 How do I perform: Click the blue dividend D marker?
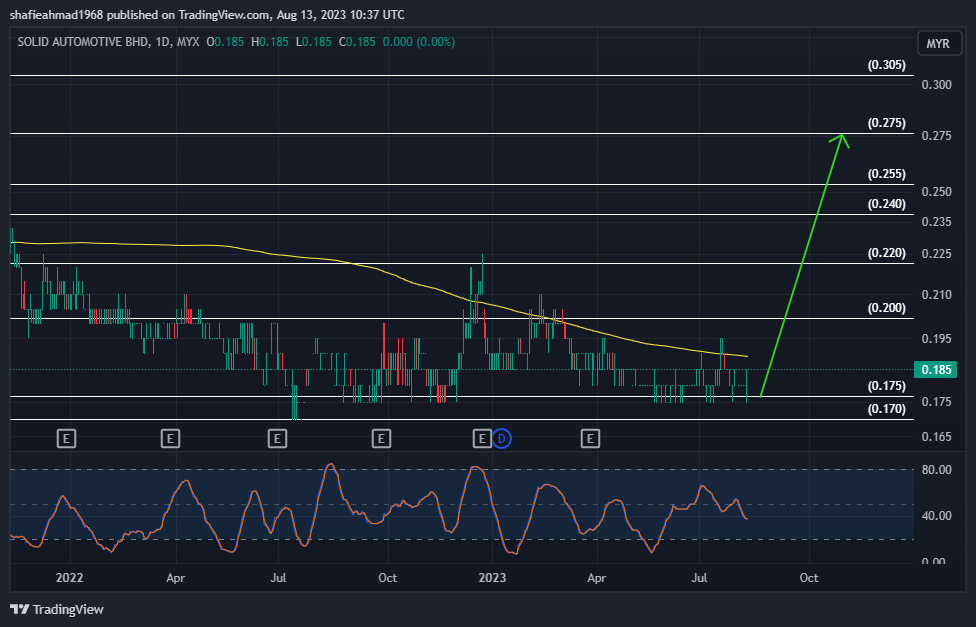point(502,439)
